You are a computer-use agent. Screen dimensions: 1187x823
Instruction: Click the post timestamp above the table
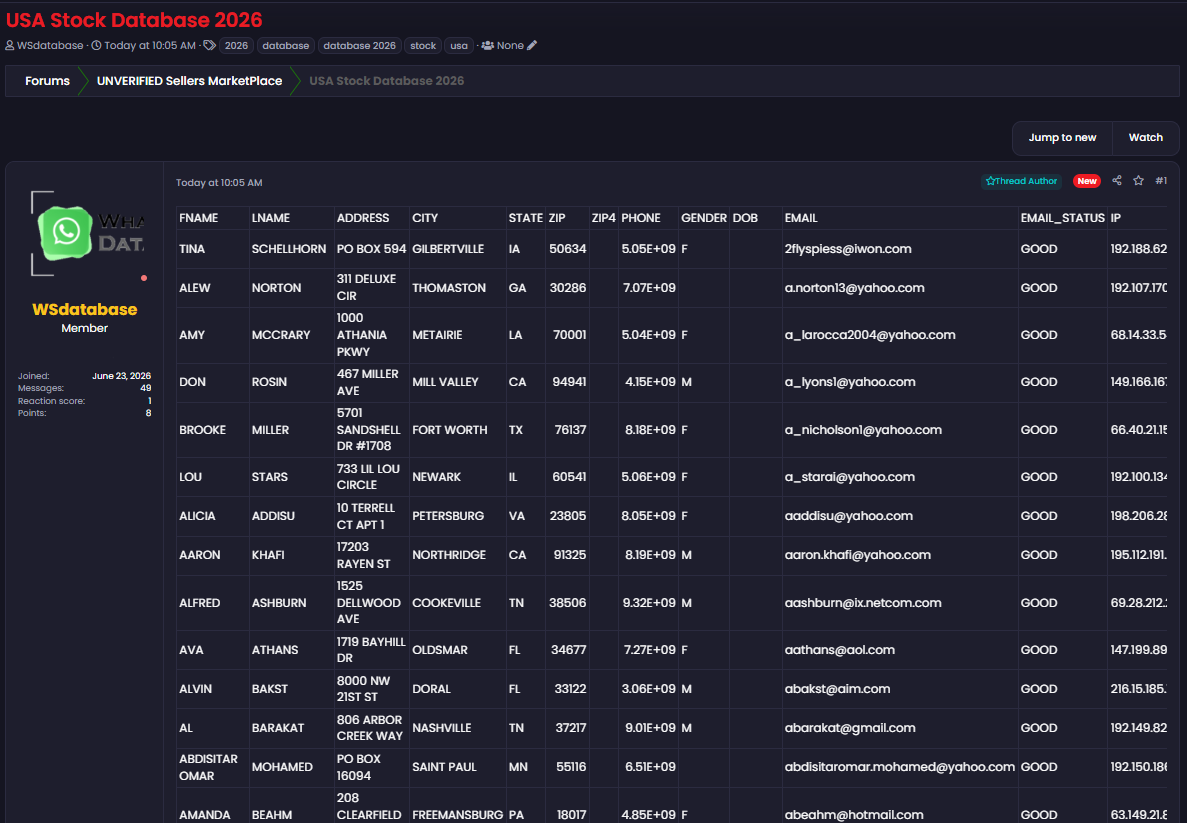(x=219, y=182)
